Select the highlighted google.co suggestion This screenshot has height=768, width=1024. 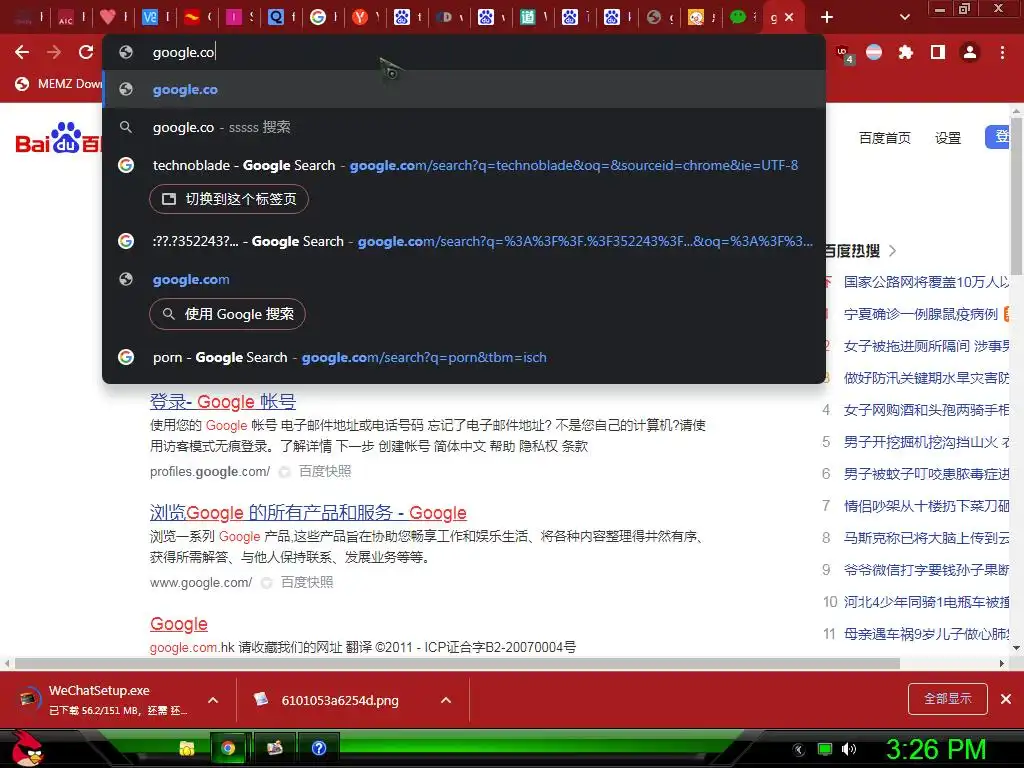(464, 89)
